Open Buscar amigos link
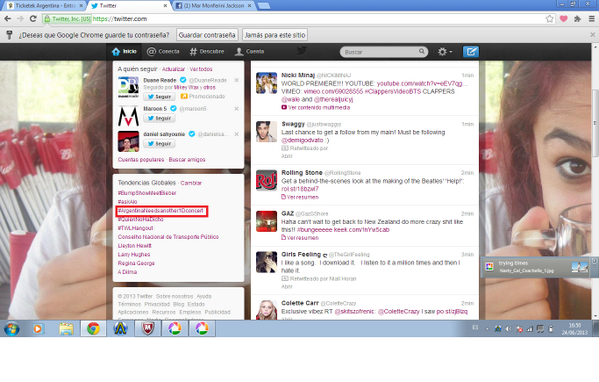Image resolution: width=599 pixels, height=382 pixels. point(187,160)
